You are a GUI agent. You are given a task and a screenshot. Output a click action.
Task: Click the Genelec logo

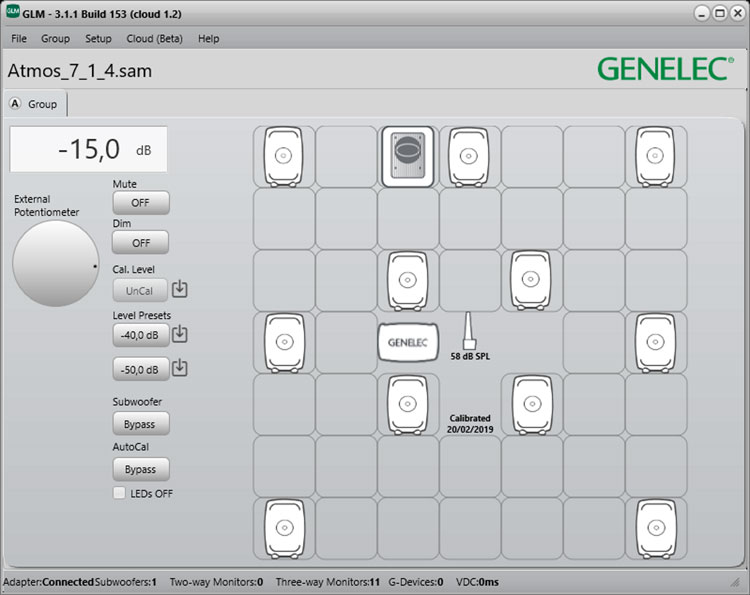(665, 69)
